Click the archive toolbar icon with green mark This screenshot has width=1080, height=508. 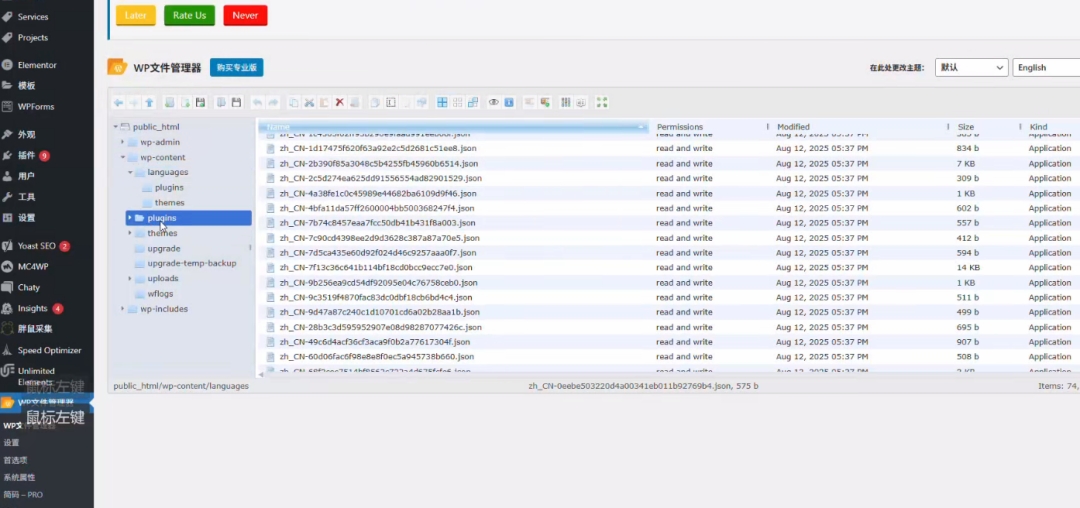[x=544, y=103]
